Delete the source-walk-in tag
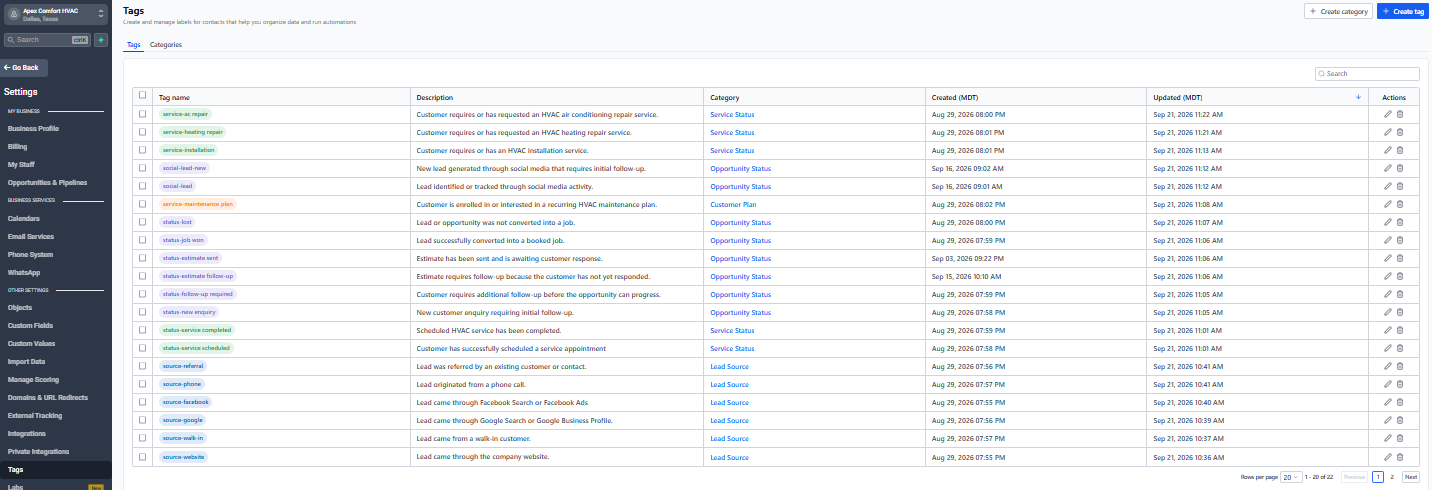The height and width of the screenshot is (490, 1432). point(1400,438)
